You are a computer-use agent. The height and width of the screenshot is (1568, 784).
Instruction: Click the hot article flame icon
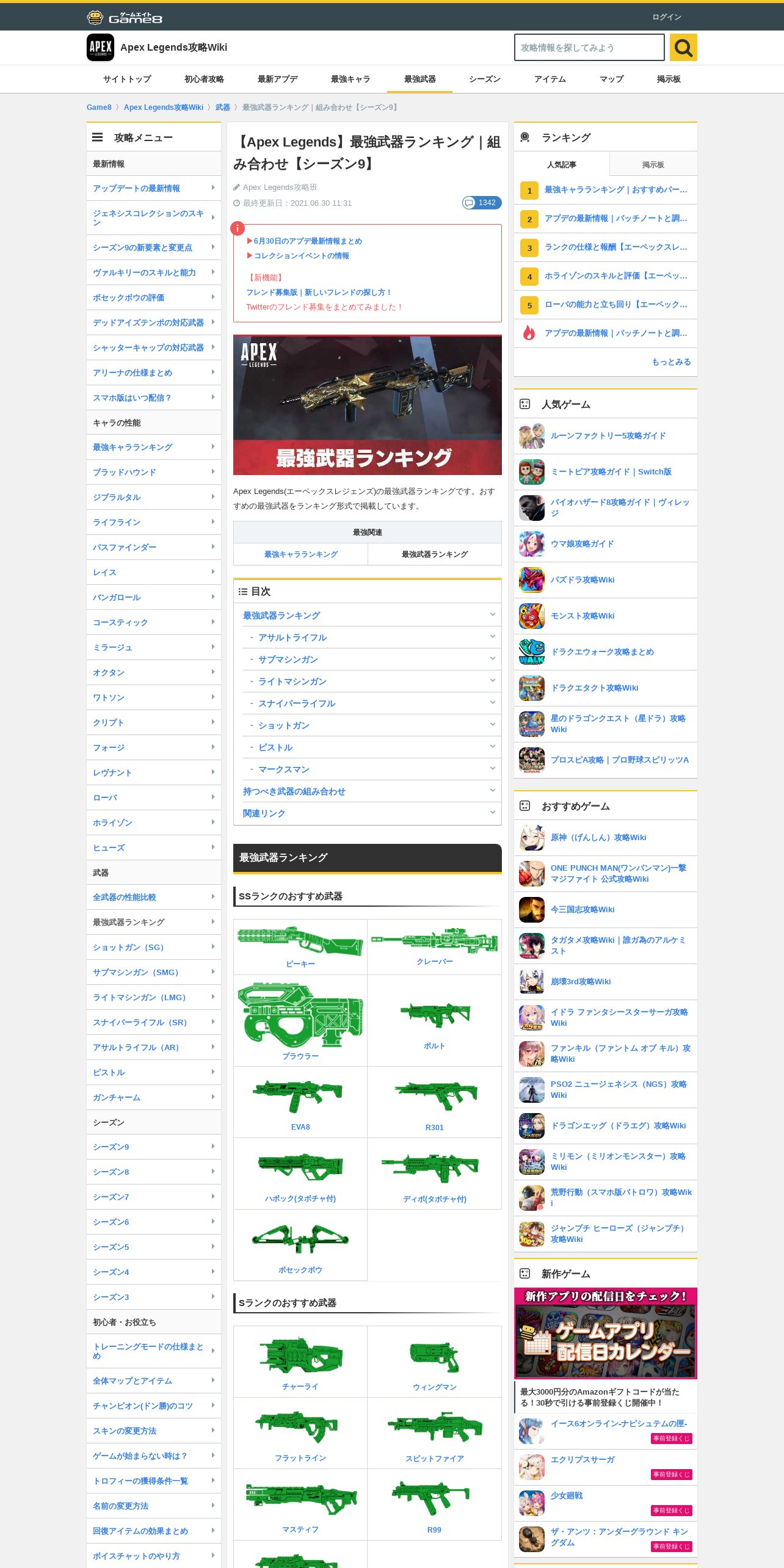[x=529, y=333]
